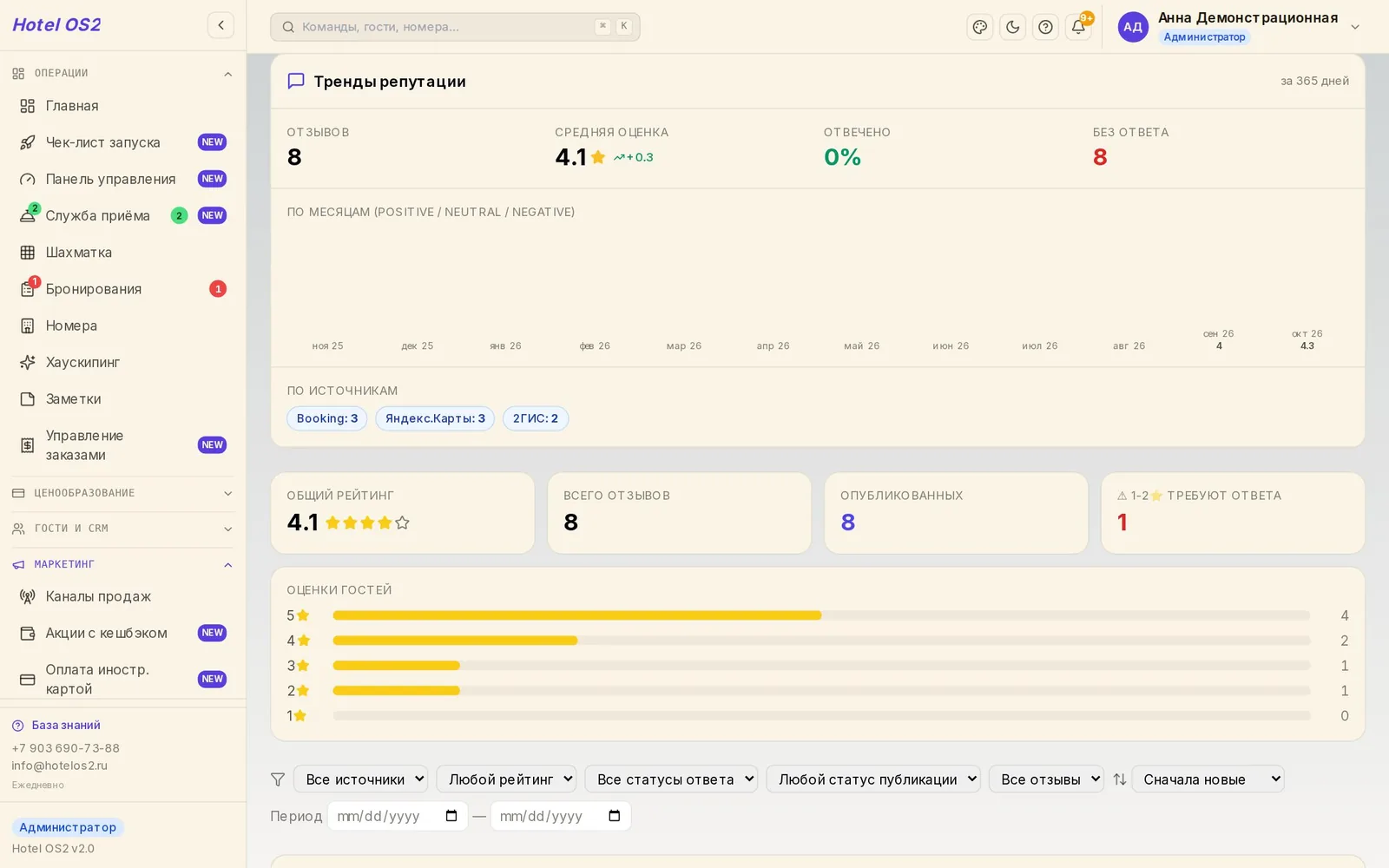Click the 4-star rating progress bar
1389x868 pixels.
click(821, 641)
